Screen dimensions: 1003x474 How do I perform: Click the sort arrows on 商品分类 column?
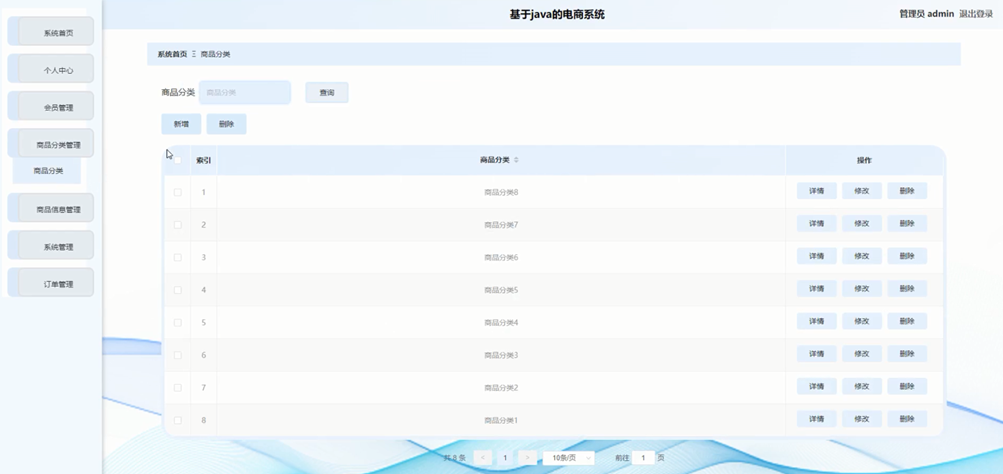tap(516, 160)
